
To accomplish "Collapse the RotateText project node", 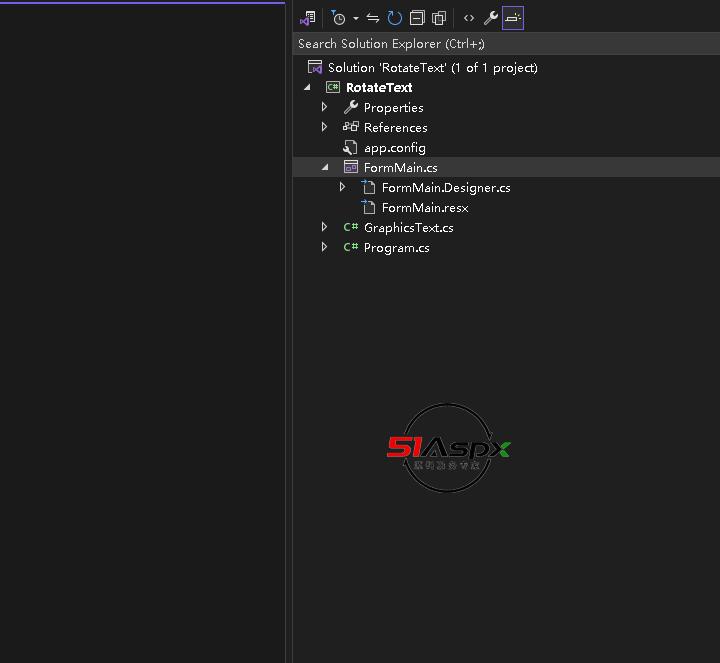I will tap(307, 87).
